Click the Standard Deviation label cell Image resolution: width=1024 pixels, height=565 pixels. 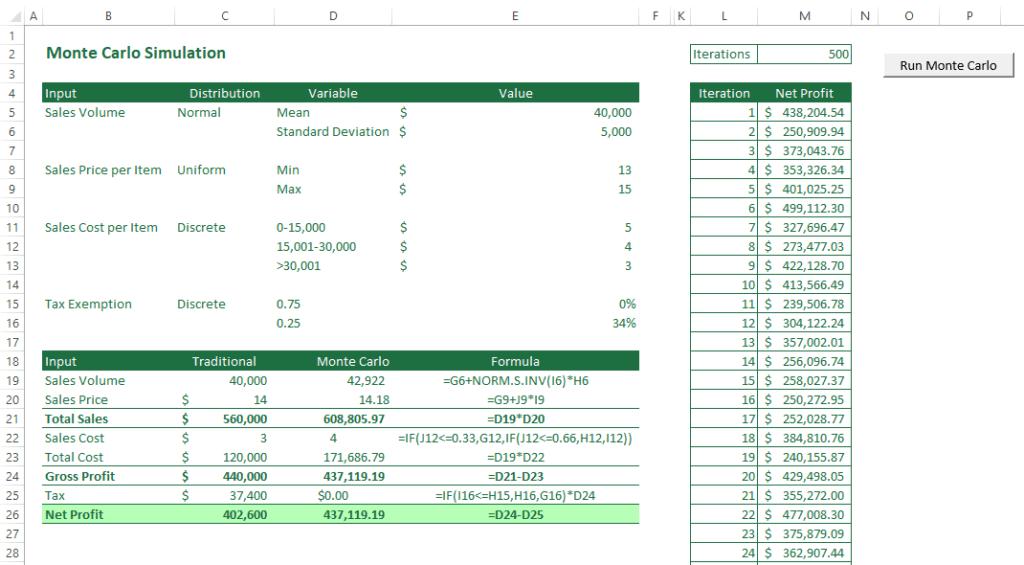[x=332, y=131]
